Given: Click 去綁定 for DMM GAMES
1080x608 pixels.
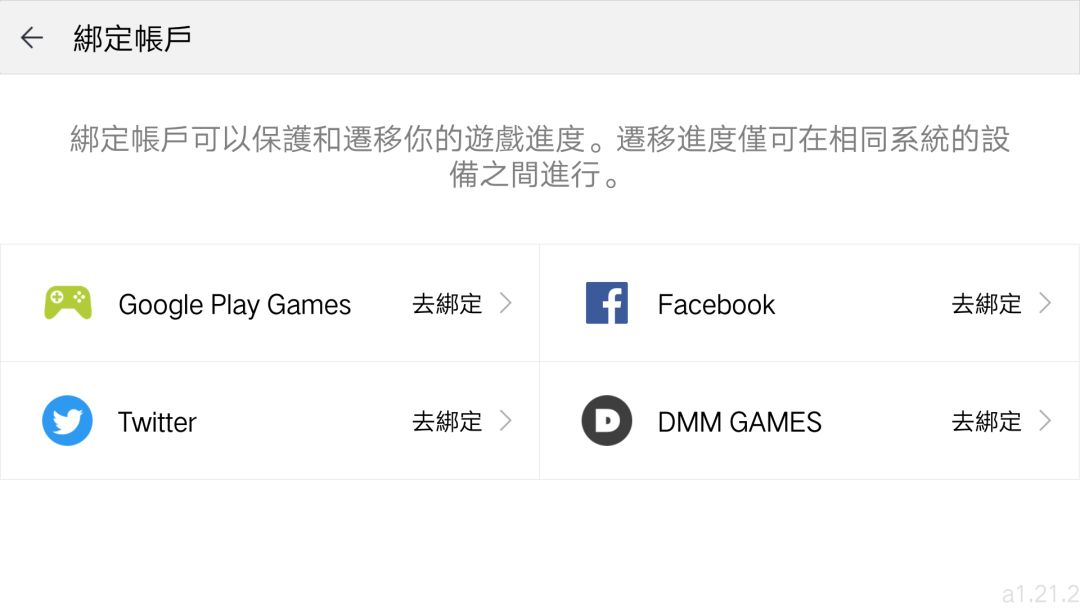Looking at the screenshot, I should tap(986, 421).
